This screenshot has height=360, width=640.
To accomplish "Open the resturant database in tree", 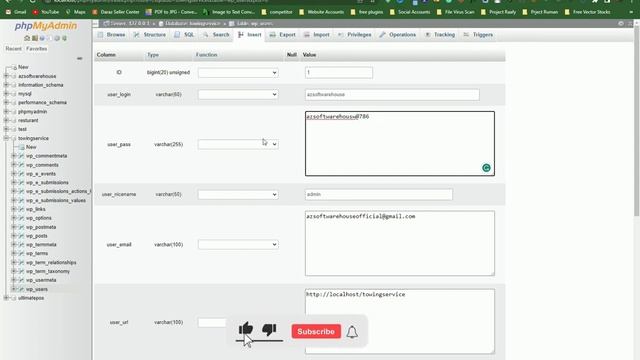I will 28,120.
